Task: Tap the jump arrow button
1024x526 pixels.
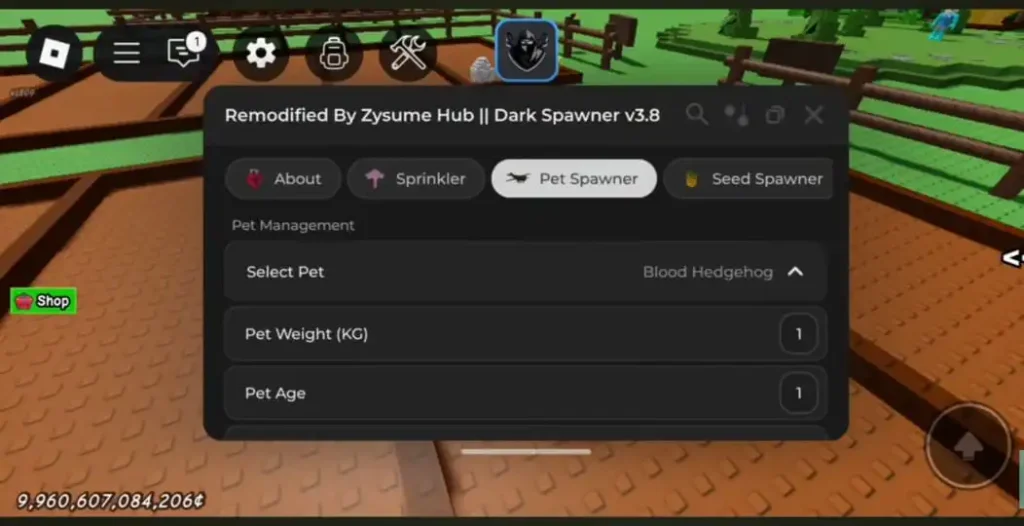Action: (969, 446)
